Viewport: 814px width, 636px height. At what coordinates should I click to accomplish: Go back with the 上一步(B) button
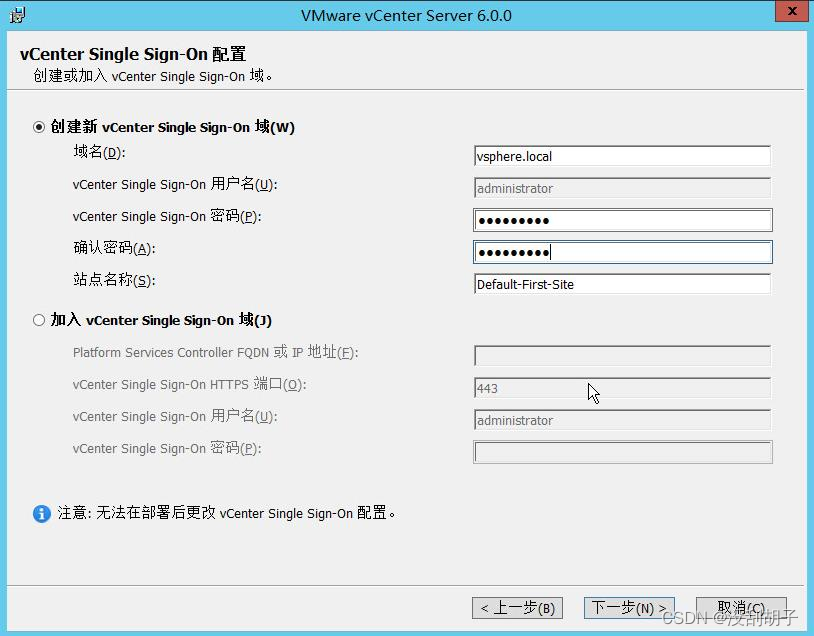click(518, 607)
